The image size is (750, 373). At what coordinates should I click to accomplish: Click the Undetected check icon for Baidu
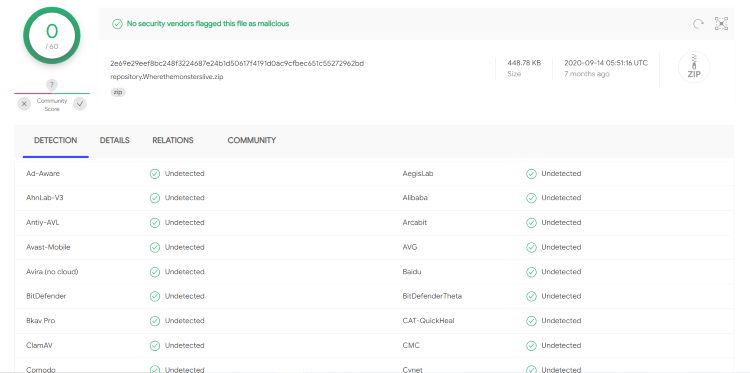(x=531, y=272)
